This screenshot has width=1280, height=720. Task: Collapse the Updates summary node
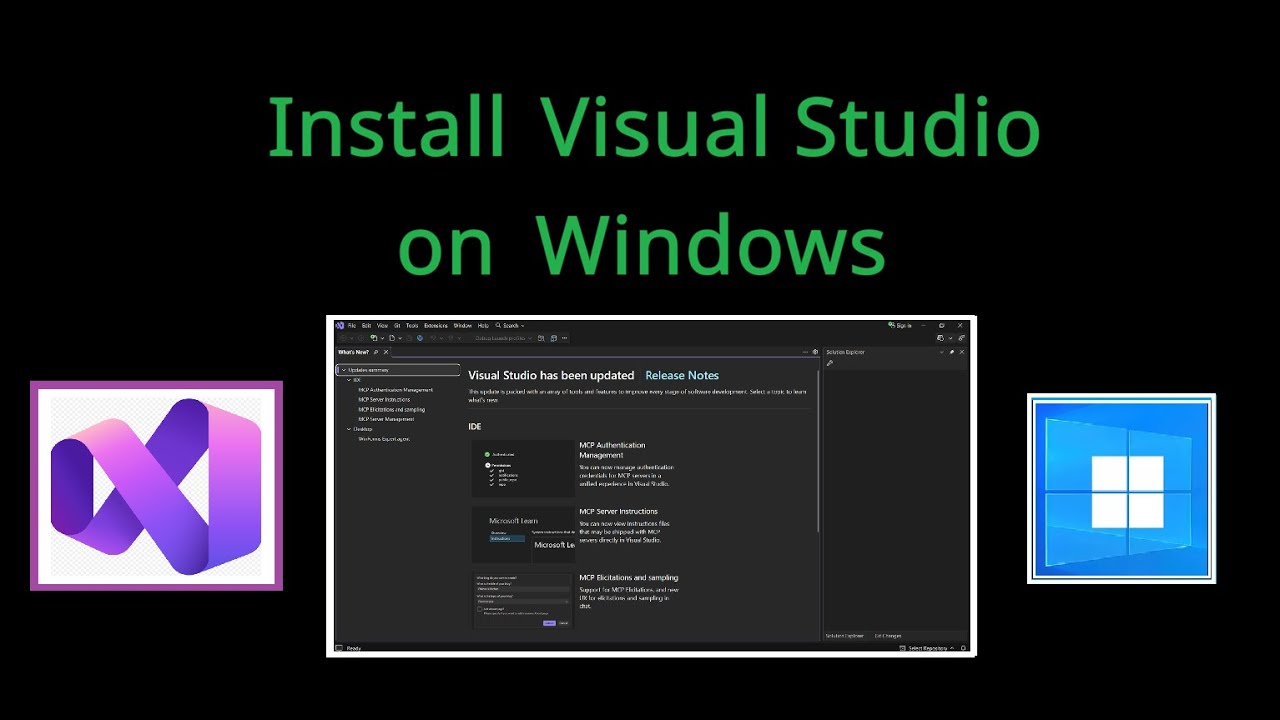[343, 370]
